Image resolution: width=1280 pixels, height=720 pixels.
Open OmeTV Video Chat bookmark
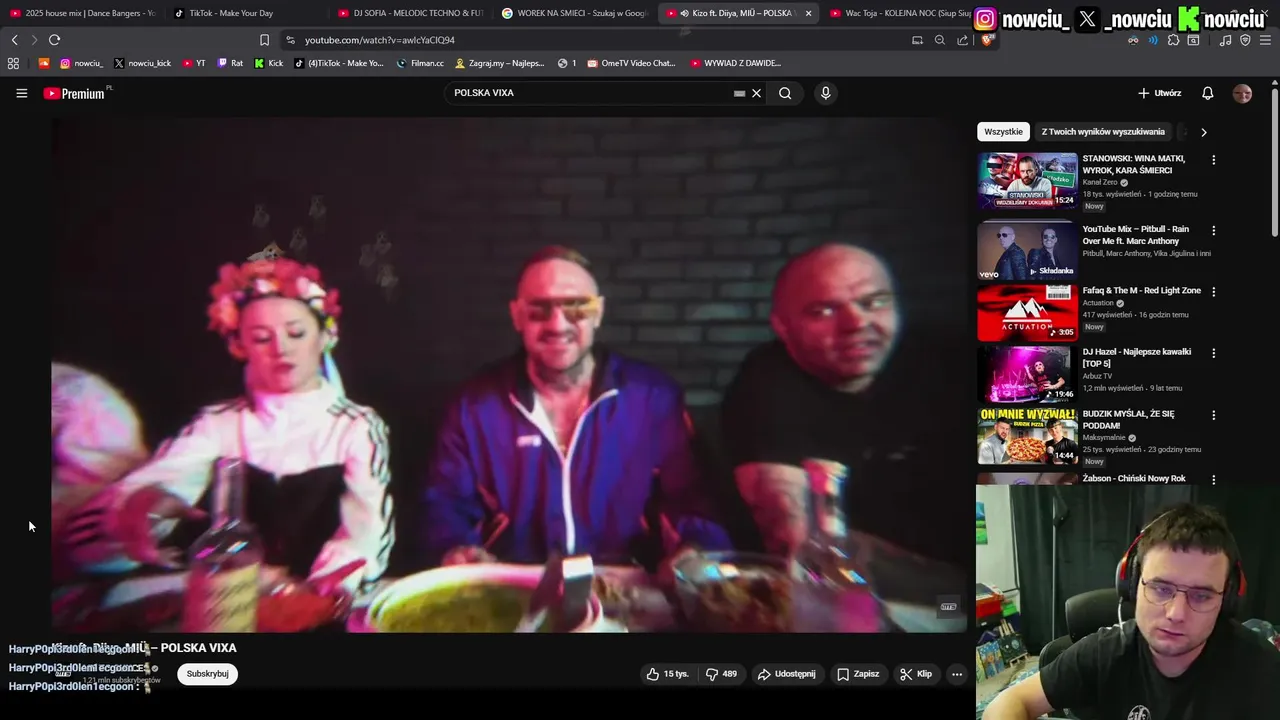coord(631,63)
